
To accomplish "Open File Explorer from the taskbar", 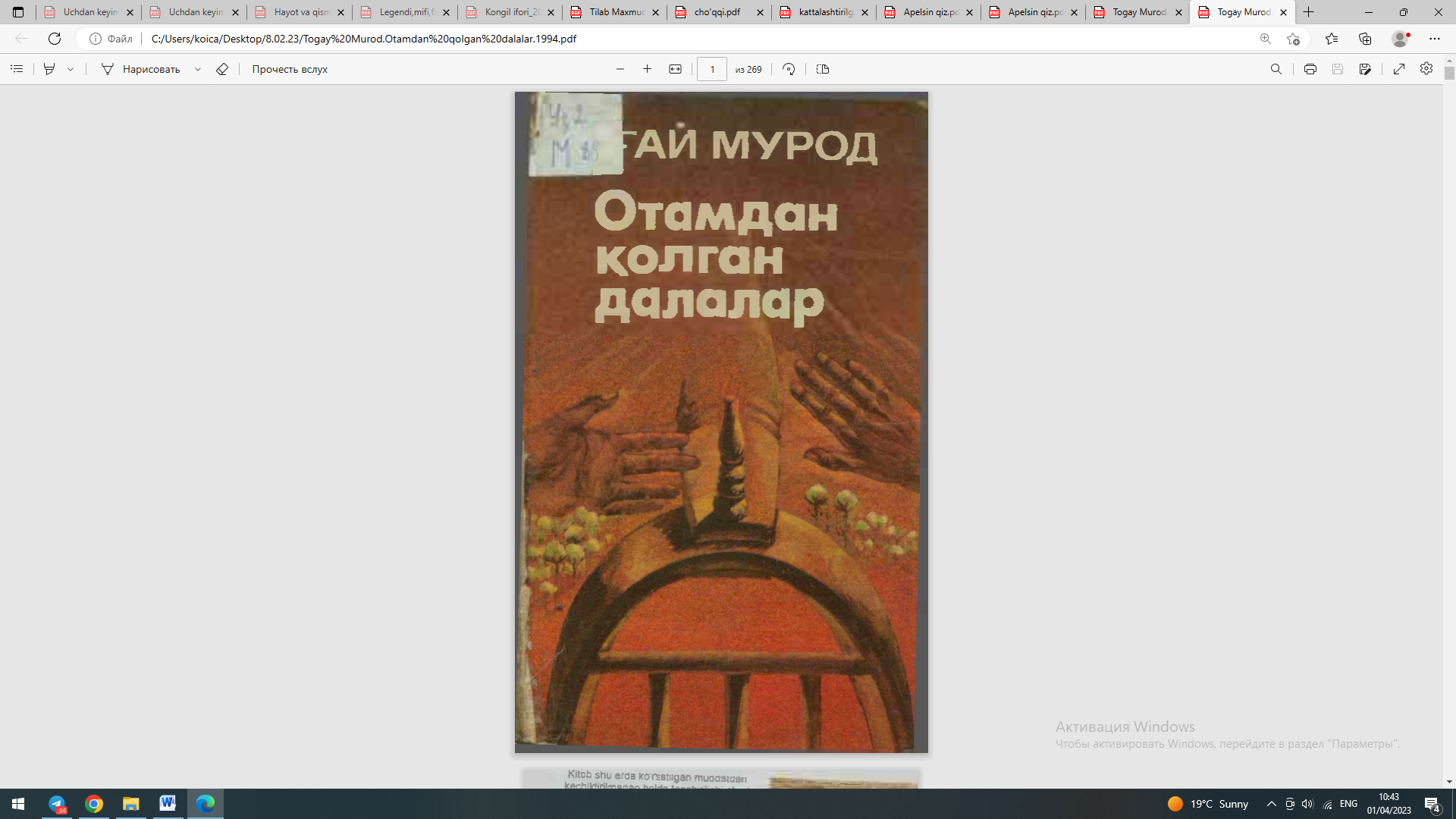I will pos(131,804).
